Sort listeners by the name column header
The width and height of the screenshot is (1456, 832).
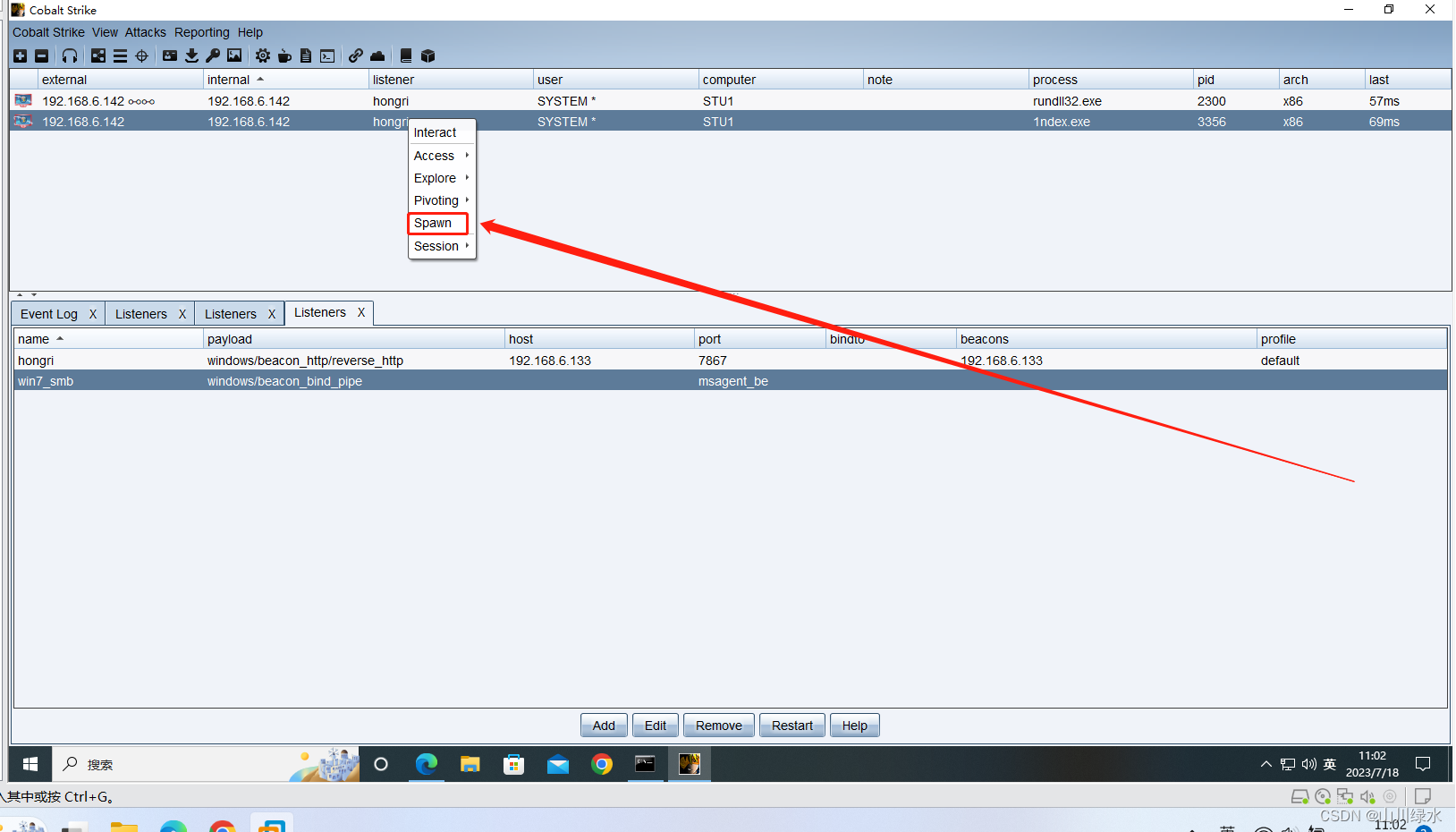pos(108,339)
